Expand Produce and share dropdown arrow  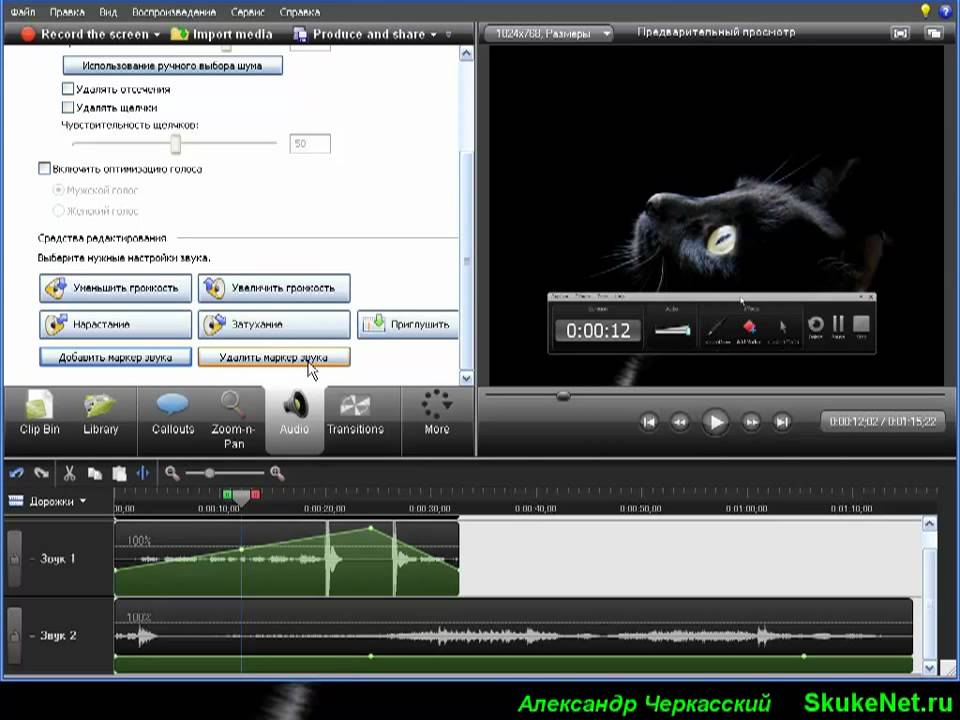[433, 34]
